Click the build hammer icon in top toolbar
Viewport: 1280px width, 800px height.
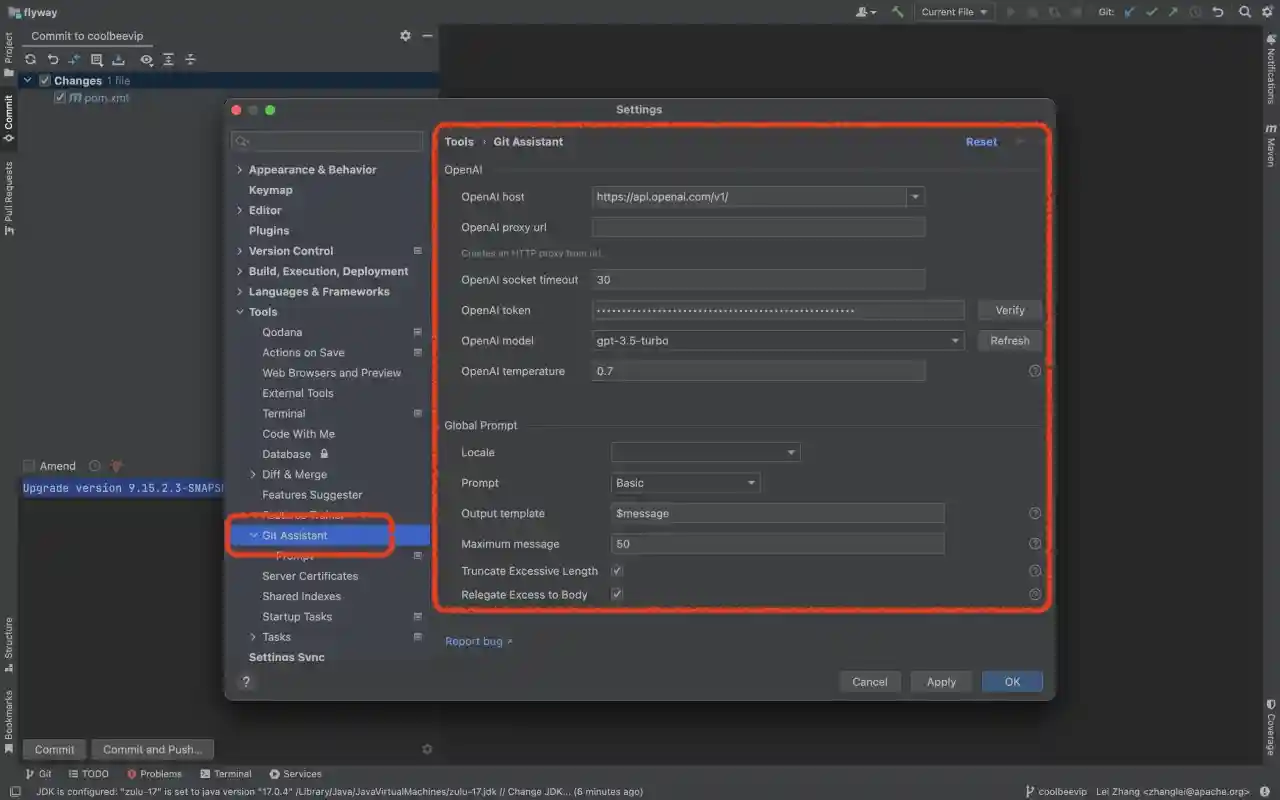898,12
